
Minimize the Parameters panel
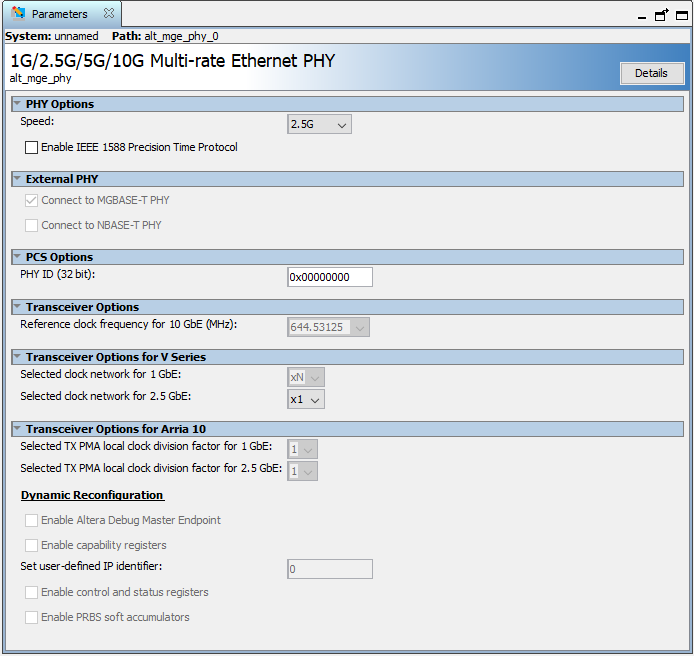(642, 17)
